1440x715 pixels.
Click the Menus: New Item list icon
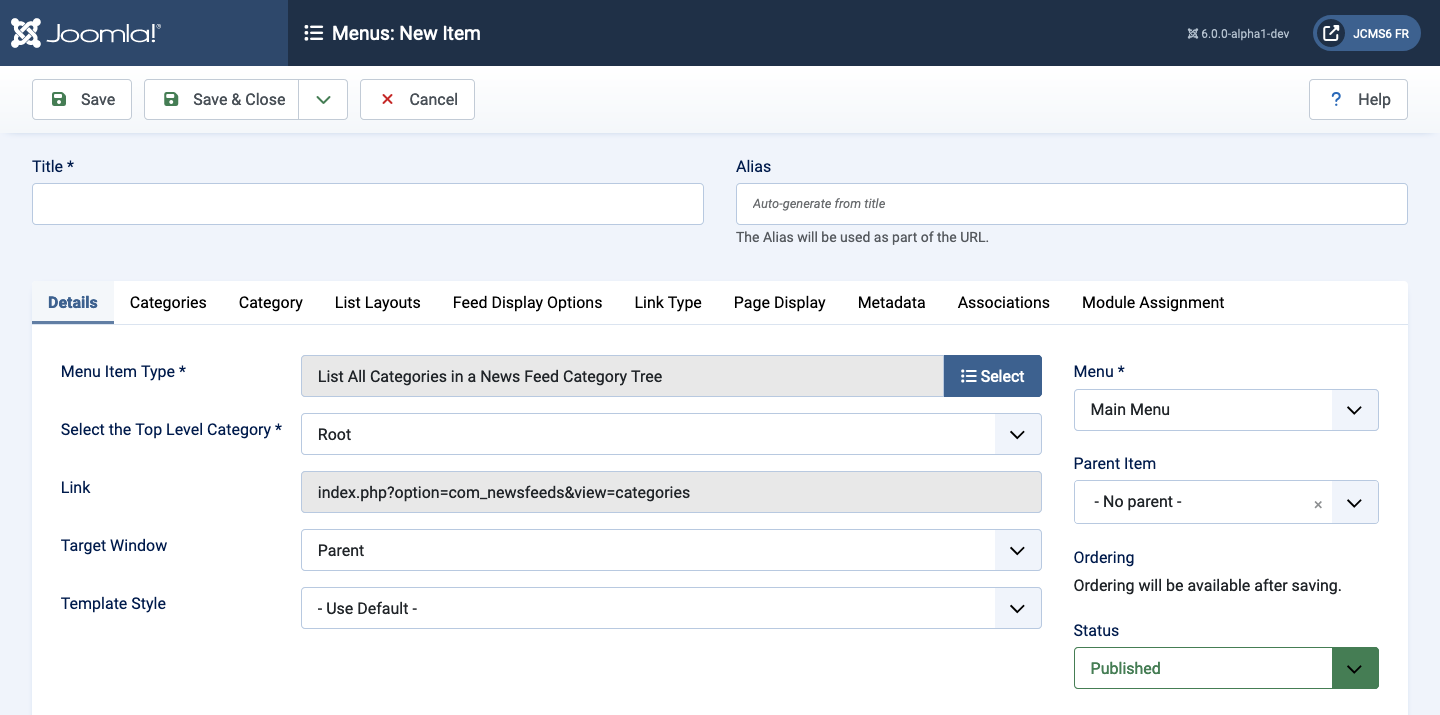[x=313, y=33]
